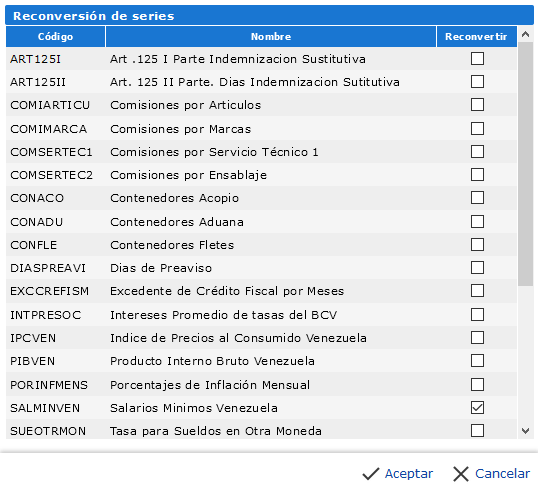Enable Reconvertir for IPCVEN series
Image resolution: width=538 pixels, height=494 pixels.
coord(477,338)
